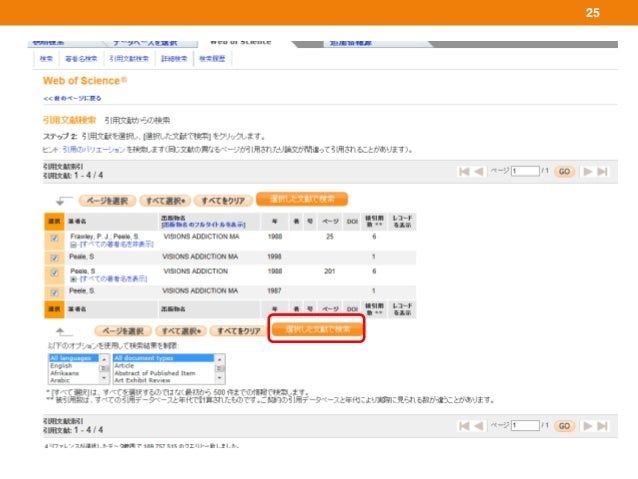Go to next page in upper pager bar
This screenshot has height=479, width=638.
click(588, 171)
